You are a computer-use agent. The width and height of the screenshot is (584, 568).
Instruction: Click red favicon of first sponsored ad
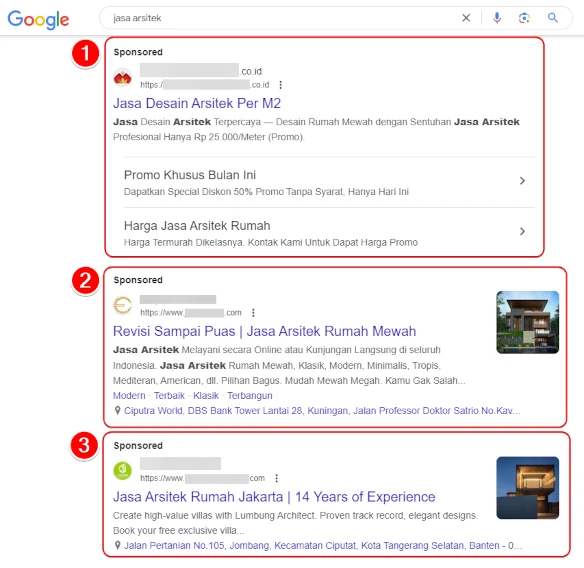click(123, 78)
